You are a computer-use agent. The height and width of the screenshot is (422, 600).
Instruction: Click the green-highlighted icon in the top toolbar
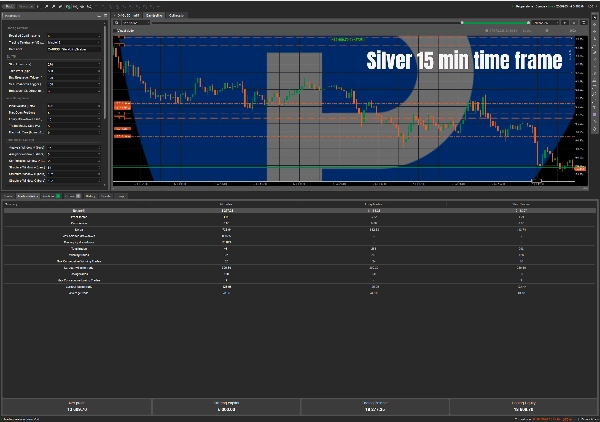pyautogui.click(x=68, y=7)
